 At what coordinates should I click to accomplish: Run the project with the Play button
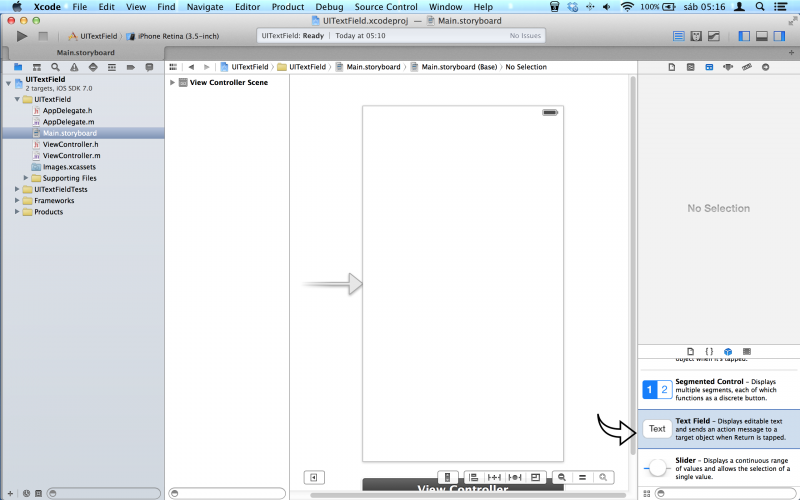pyautogui.click(x=21, y=36)
